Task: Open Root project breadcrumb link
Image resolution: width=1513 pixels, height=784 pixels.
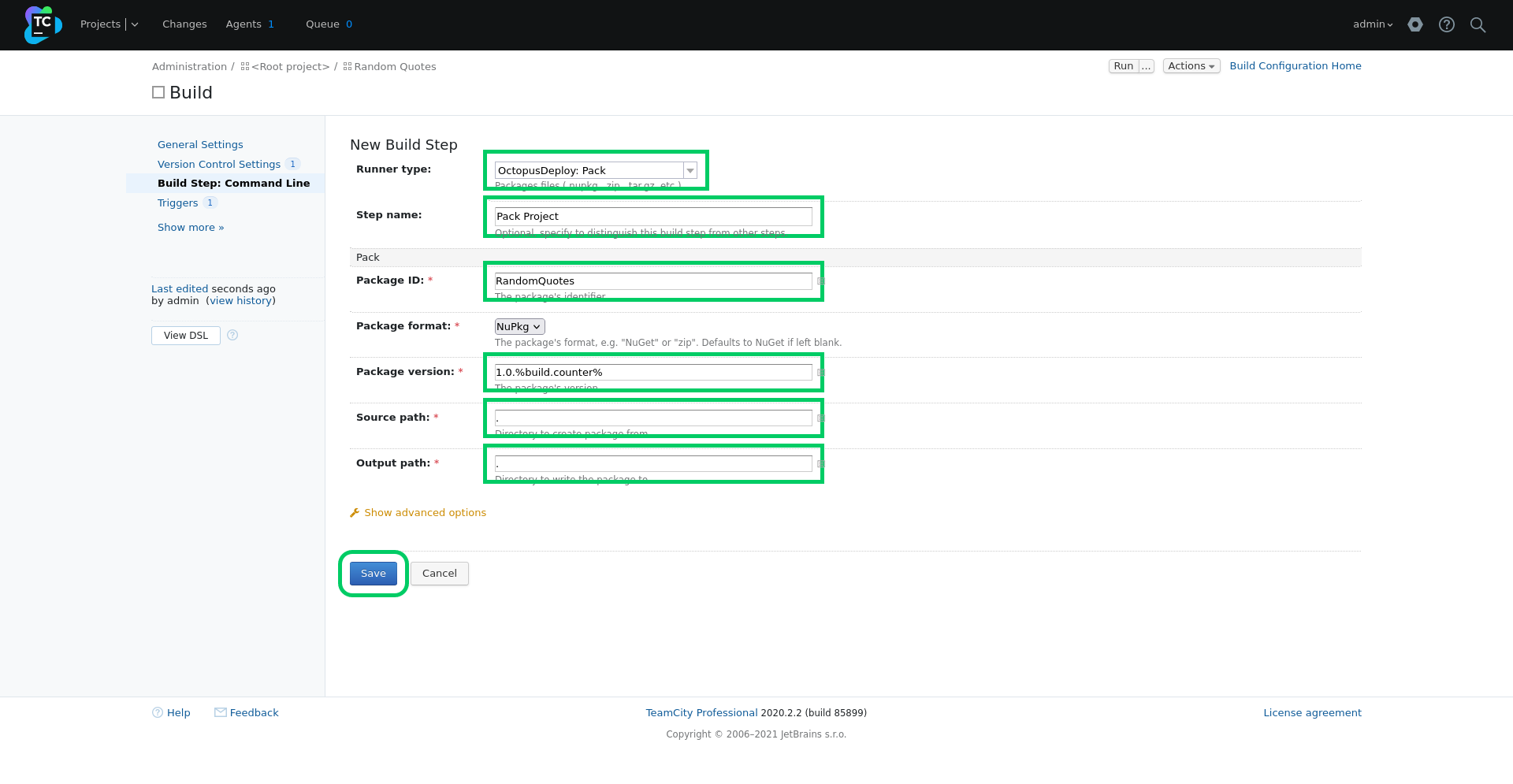Action: [291, 67]
